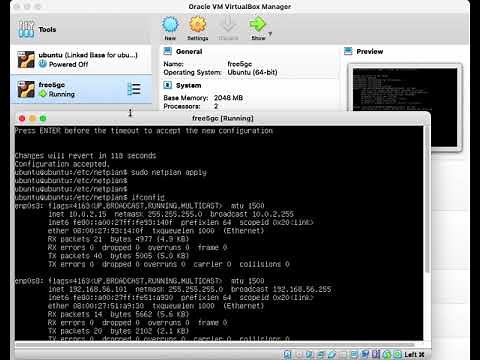Screen dimensions: 480x360
Task: Click the Name value 'free5gc' in General
Action: (240, 64)
